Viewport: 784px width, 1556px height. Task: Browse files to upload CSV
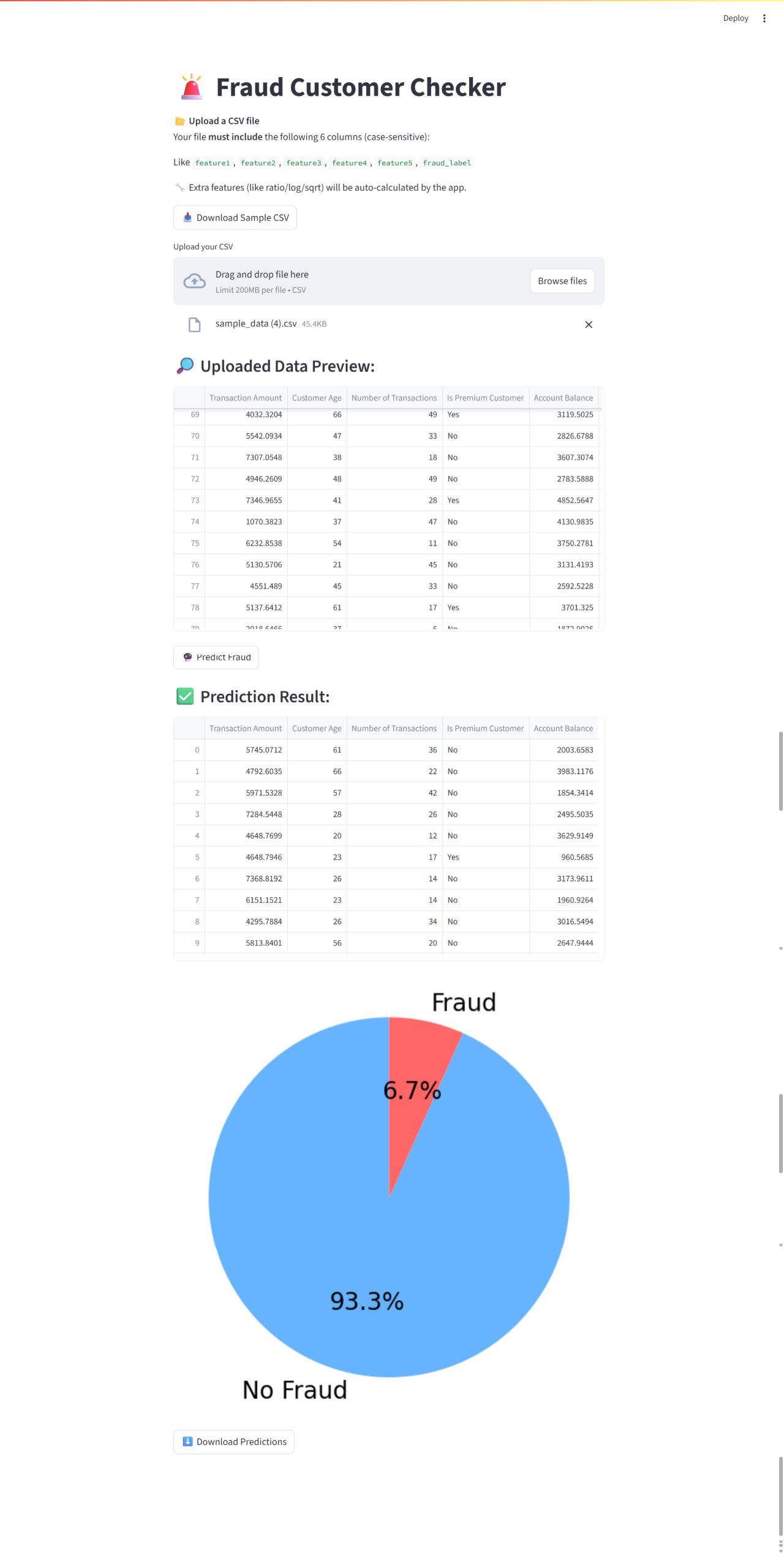(x=562, y=281)
